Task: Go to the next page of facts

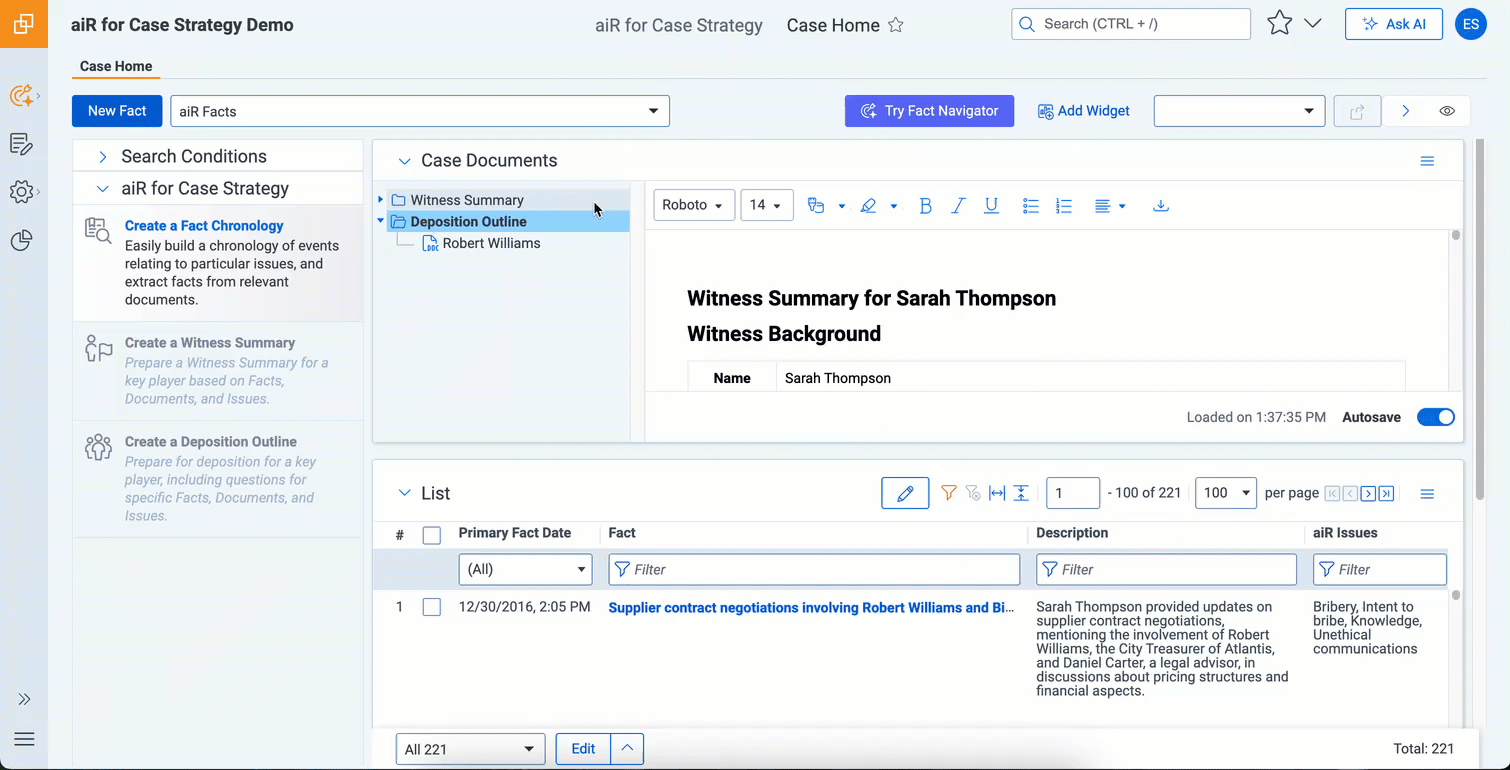Action: (1368, 494)
